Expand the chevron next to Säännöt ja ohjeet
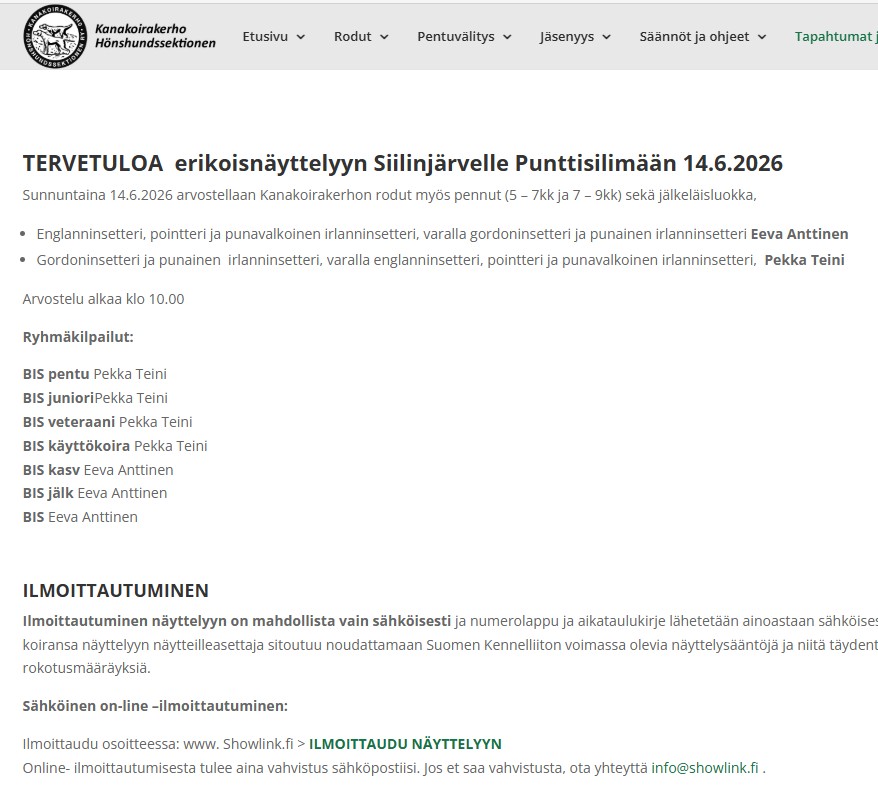878x793 pixels. coord(762,37)
